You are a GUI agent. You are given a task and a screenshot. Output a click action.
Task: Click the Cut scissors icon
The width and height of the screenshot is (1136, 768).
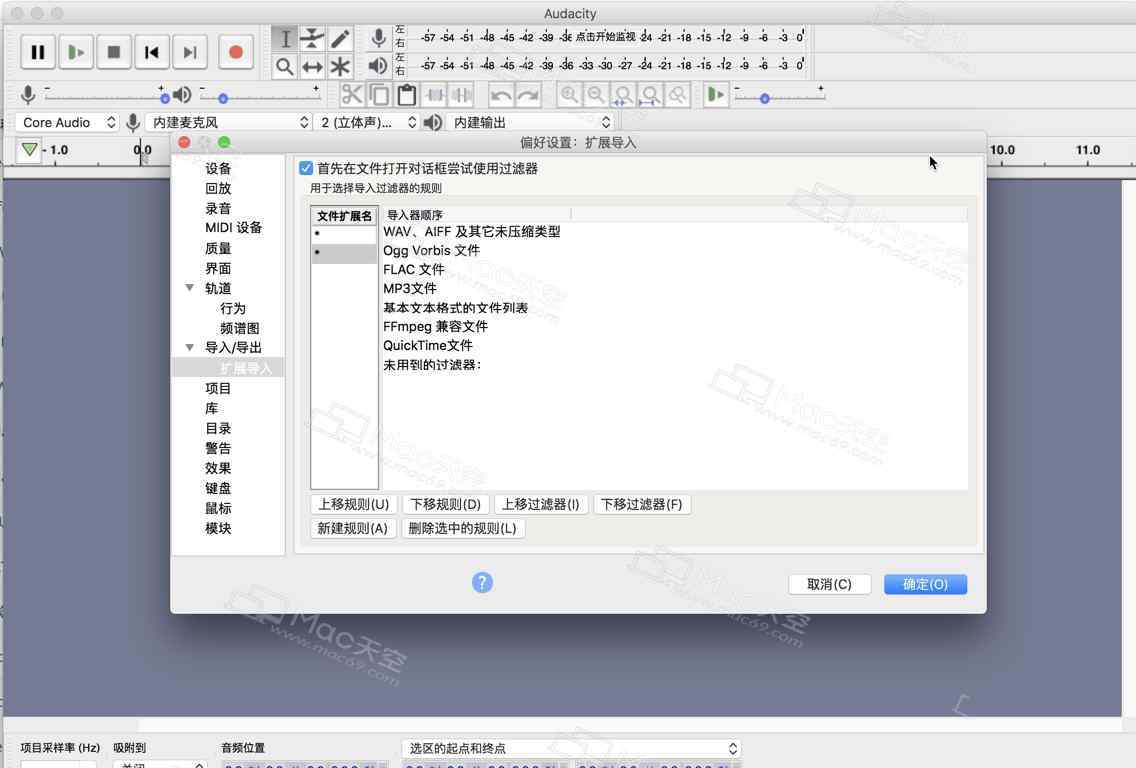[x=351, y=95]
